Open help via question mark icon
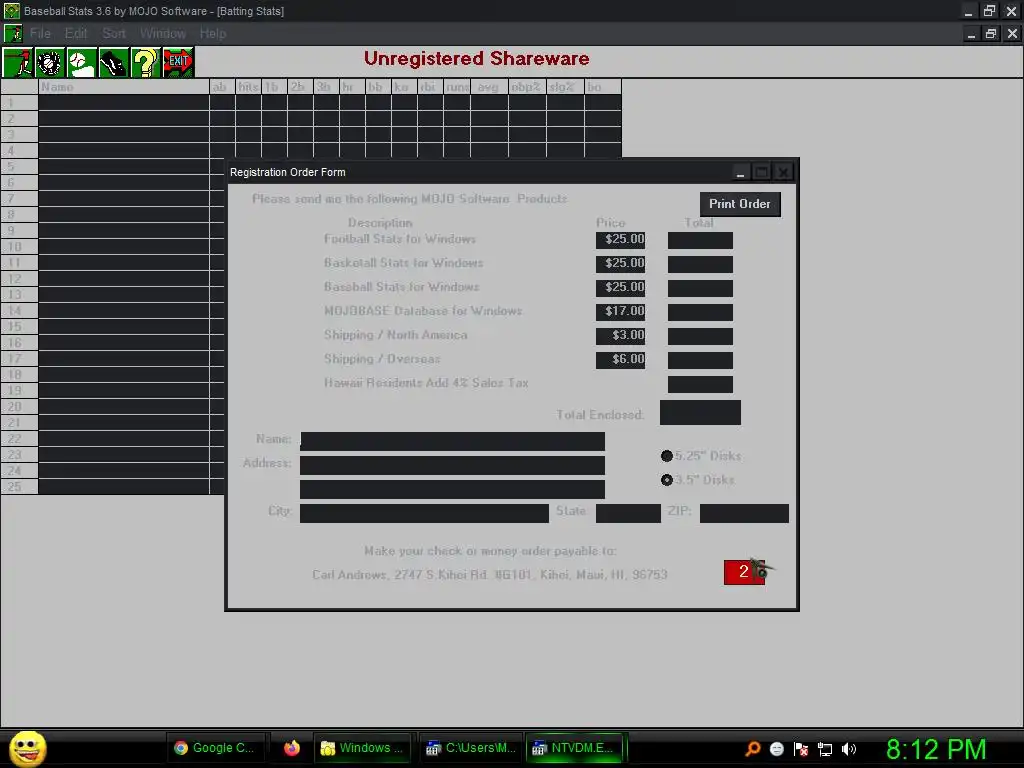Screen dimensions: 1024x768 click(146, 63)
